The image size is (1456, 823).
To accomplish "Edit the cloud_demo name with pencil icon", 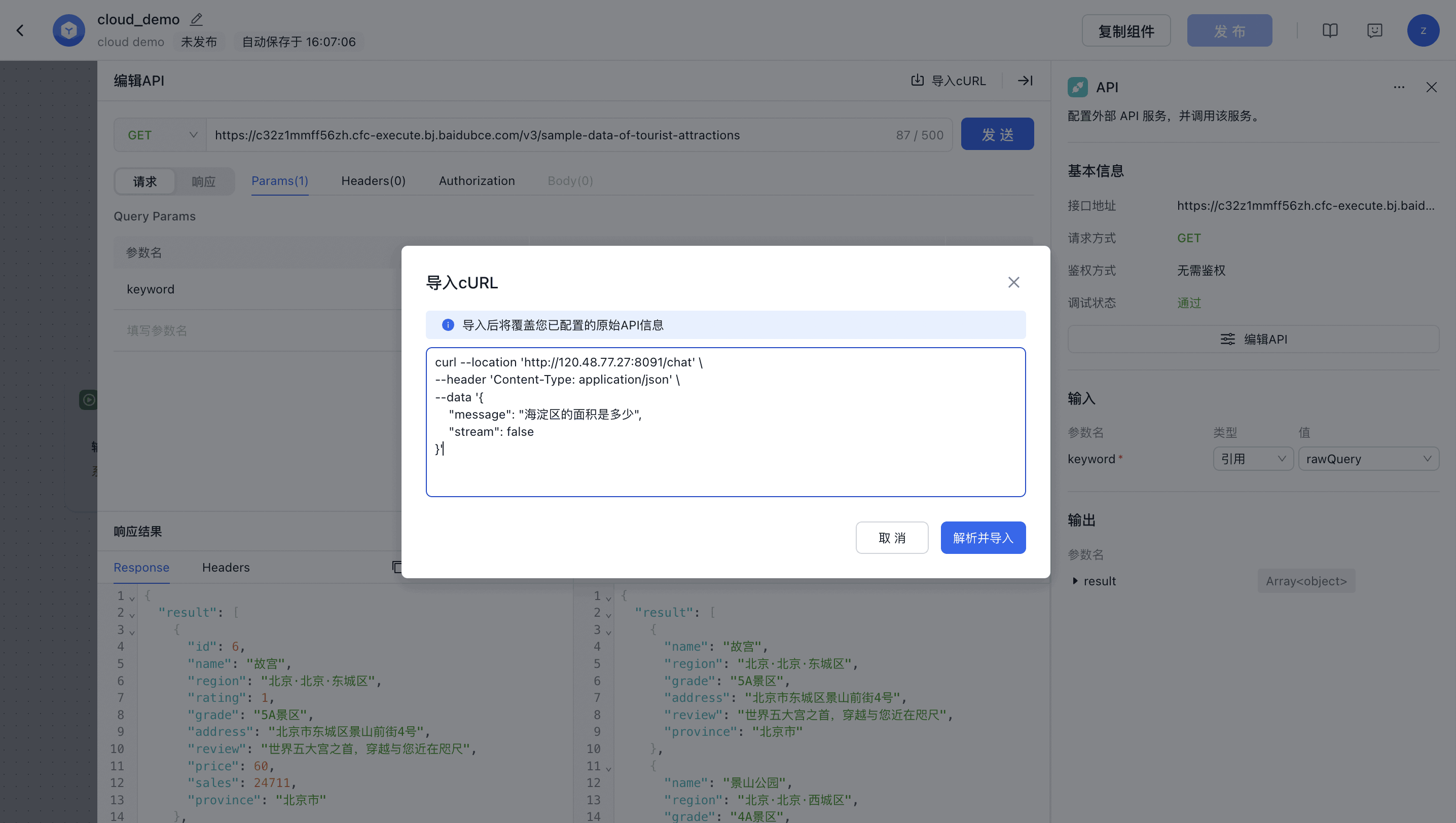I will 196,19.
